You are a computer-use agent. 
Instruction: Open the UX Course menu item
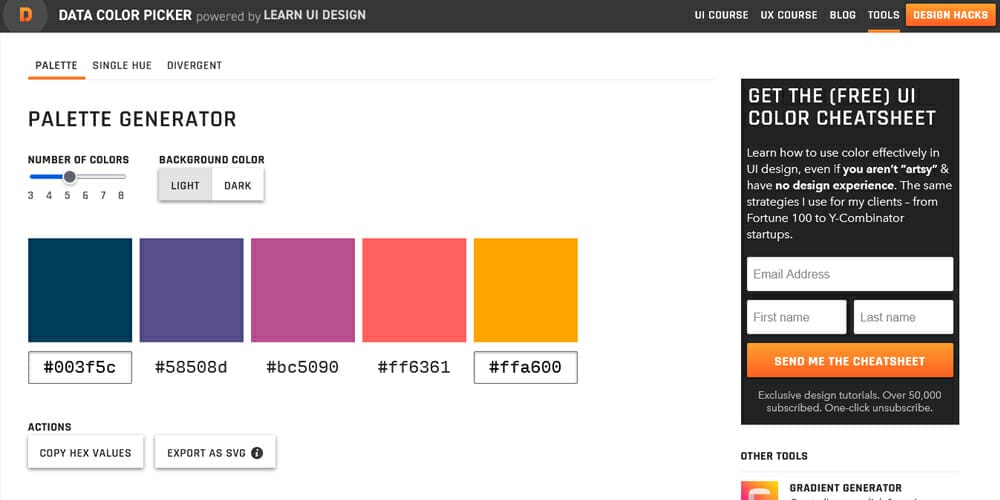tap(788, 15)
